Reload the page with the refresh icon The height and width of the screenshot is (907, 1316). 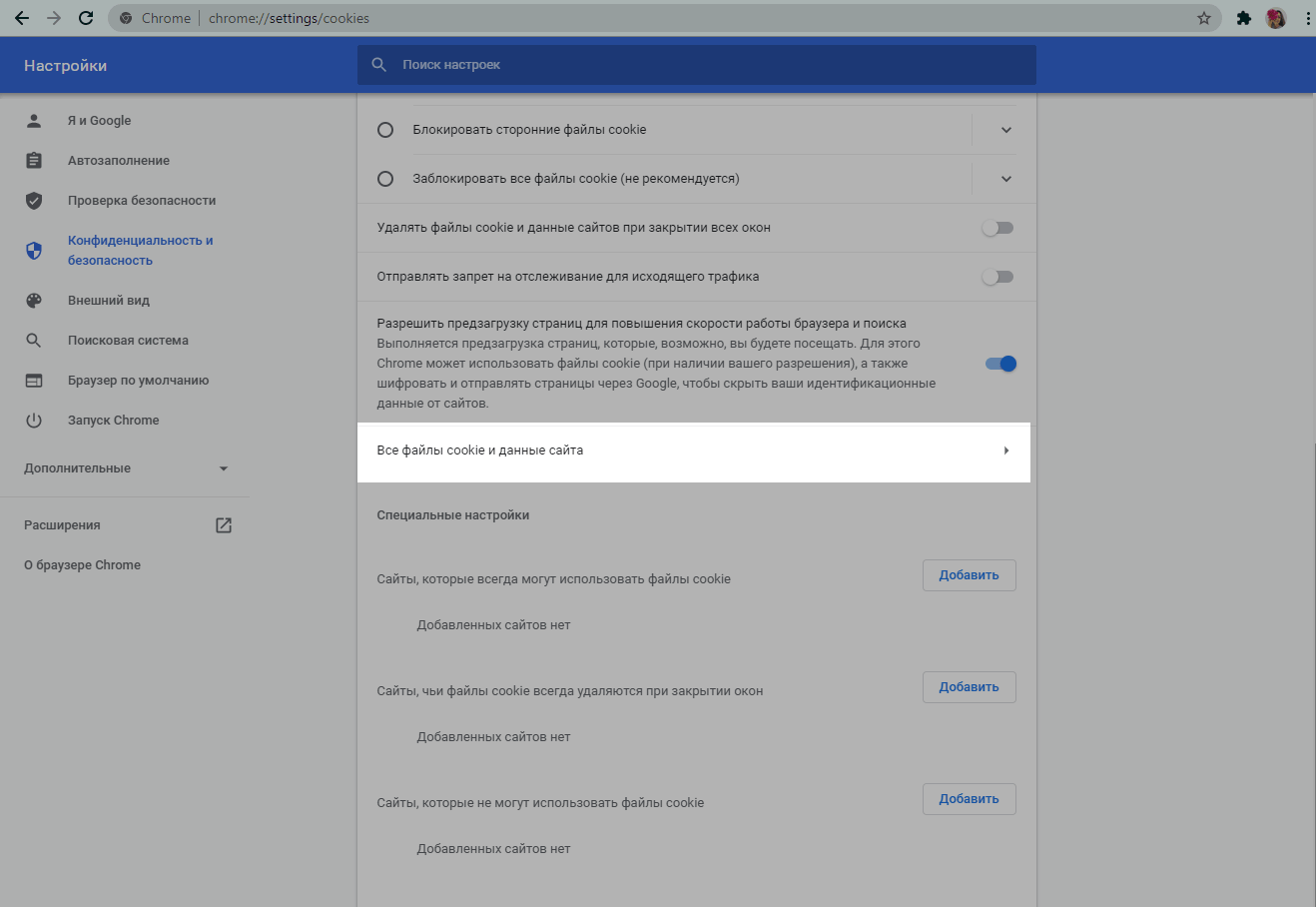pos(86,18)
